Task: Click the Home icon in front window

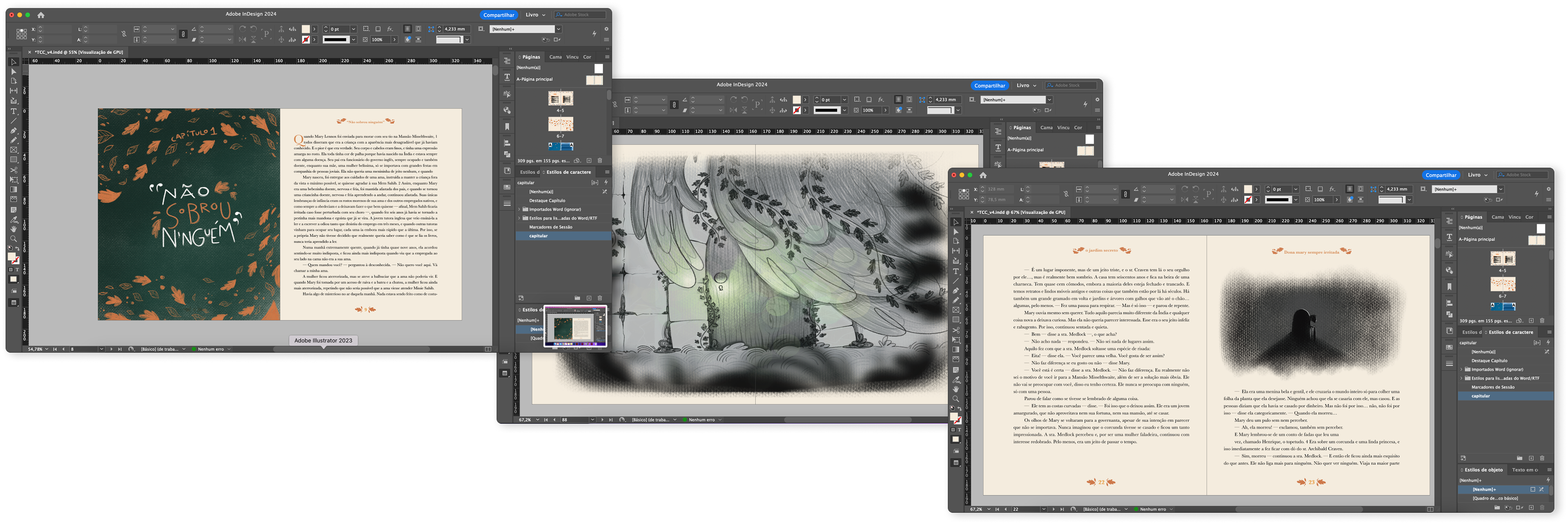Action: tap(982, 175)
